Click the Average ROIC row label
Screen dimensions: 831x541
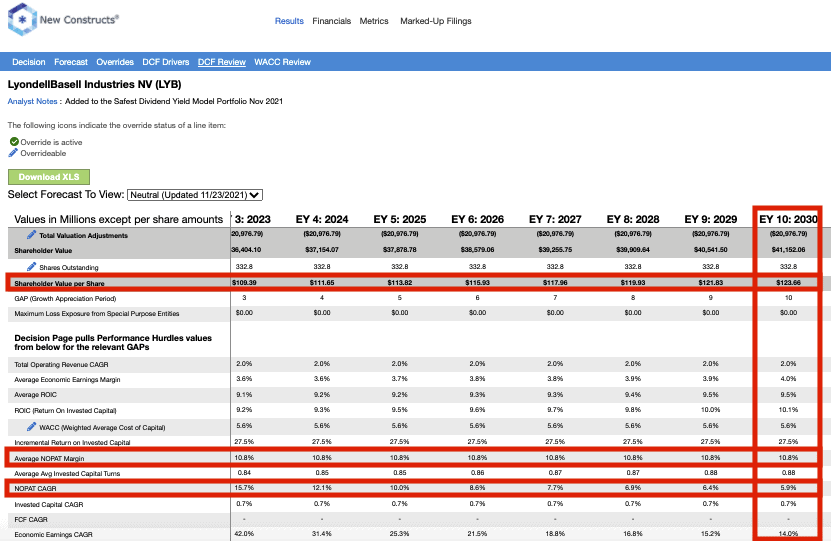tap(36, 395)
